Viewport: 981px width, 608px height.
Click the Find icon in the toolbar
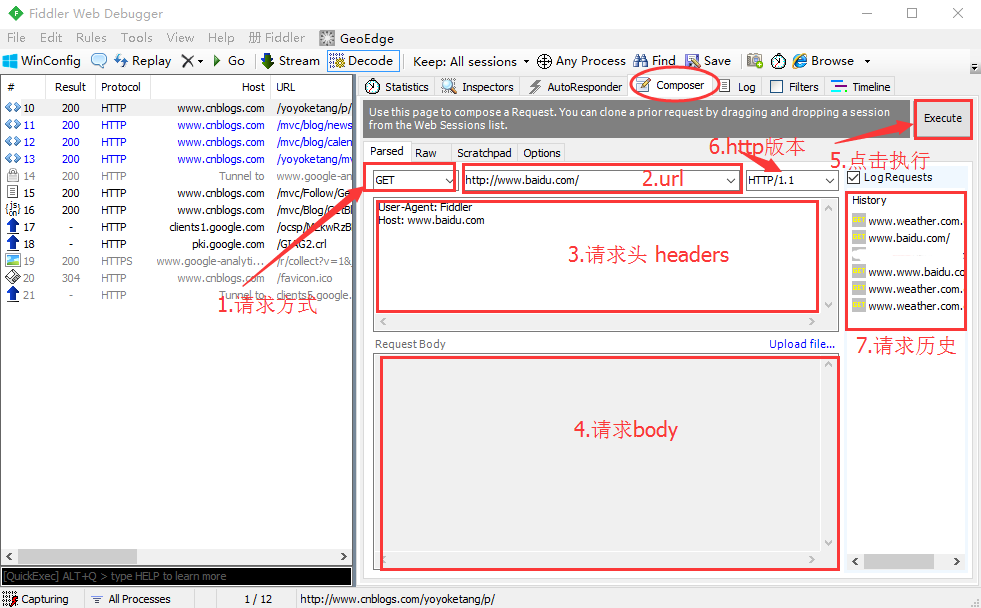click(x=654, y=60)
